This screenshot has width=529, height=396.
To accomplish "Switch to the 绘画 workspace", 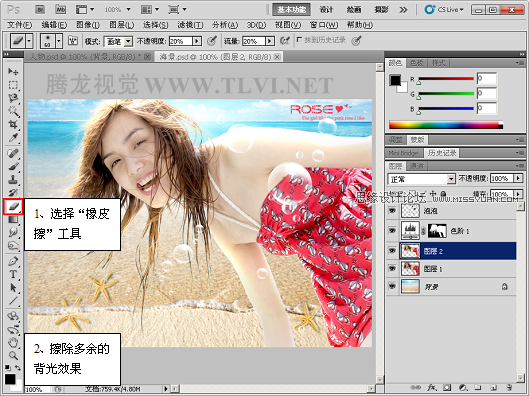I will (x=354, y=10).
